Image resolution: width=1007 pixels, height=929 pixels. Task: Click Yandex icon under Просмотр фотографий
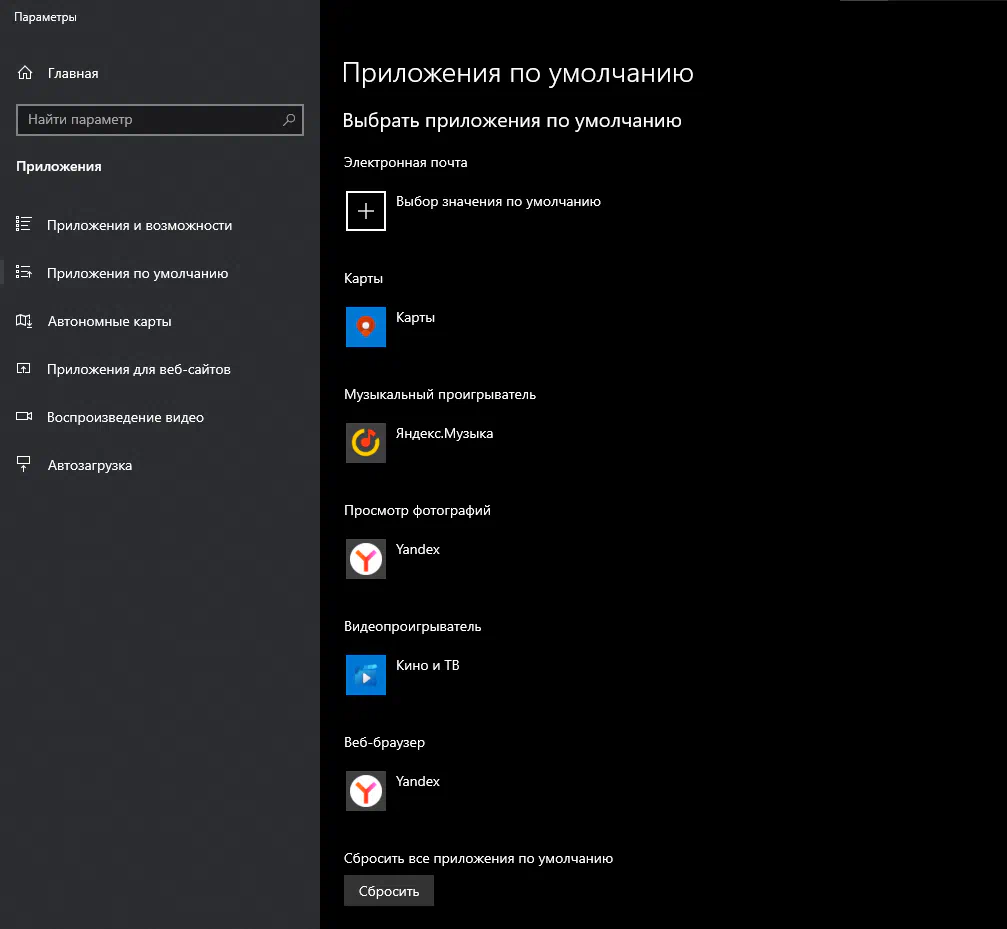click(365, 559)
